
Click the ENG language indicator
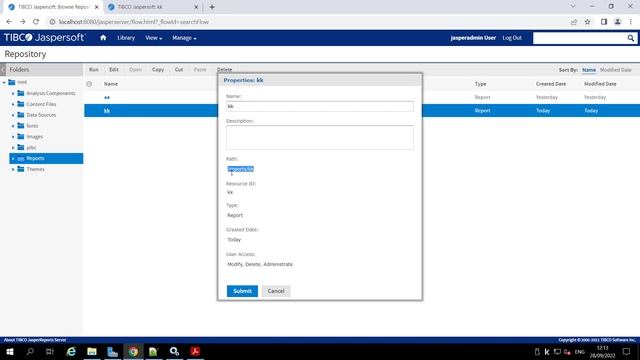click(x=580, y=351)
